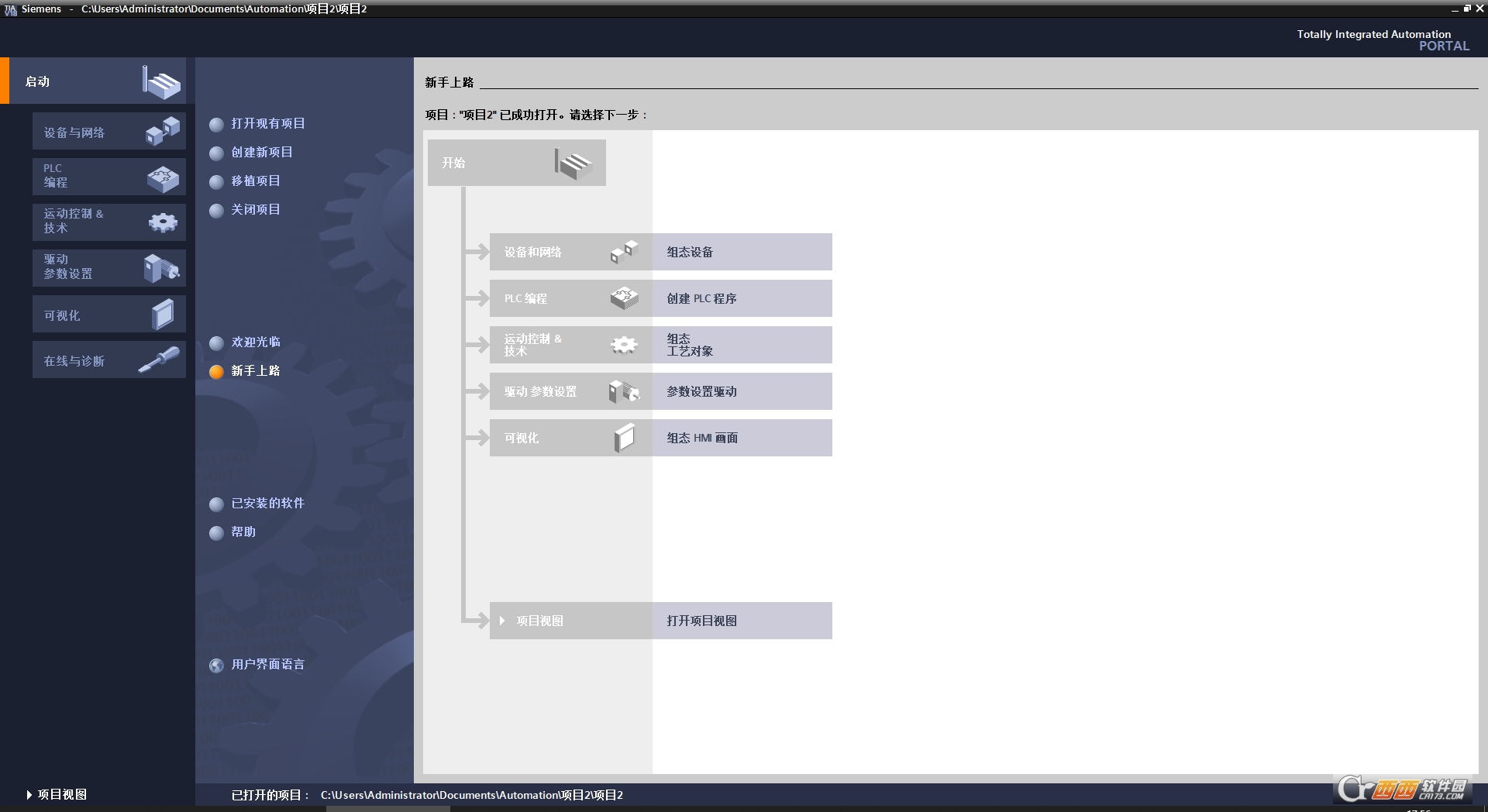Click 已打开的项目 status label
This screenshot has width=1488, height=812.
click(270, 795)
